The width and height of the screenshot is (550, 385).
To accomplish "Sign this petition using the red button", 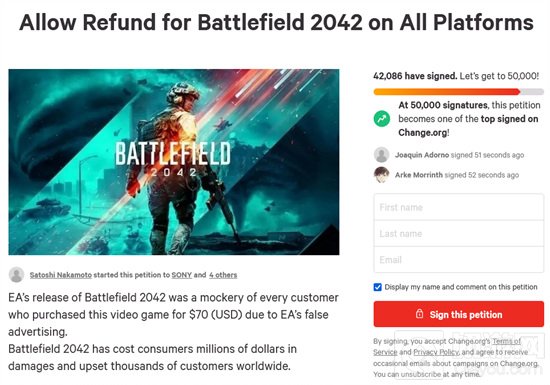I will coord(458,314).
